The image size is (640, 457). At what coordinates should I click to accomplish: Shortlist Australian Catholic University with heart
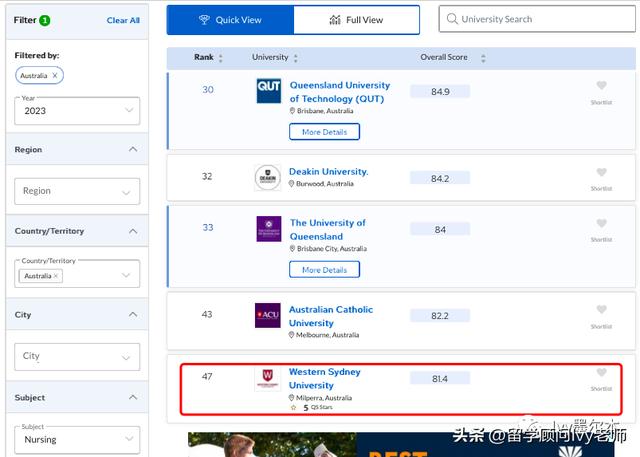[601, 309]
